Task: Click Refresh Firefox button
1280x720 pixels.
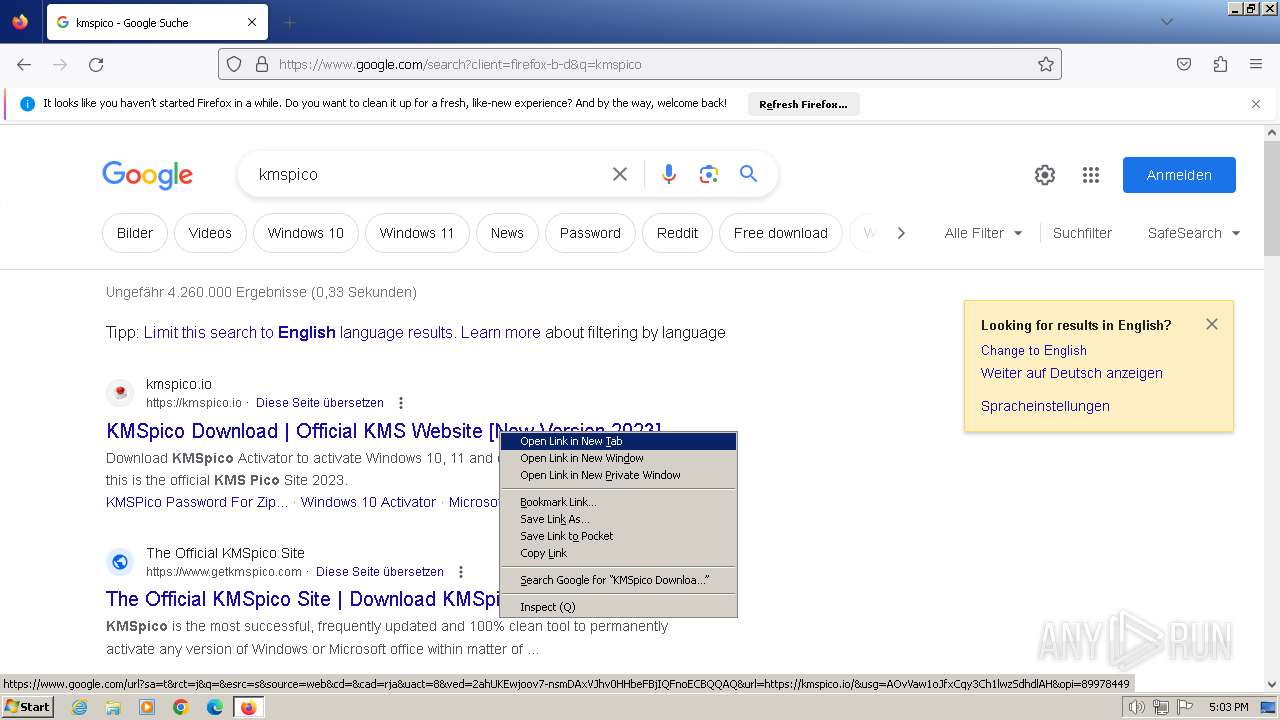Action: click(803, 104)
